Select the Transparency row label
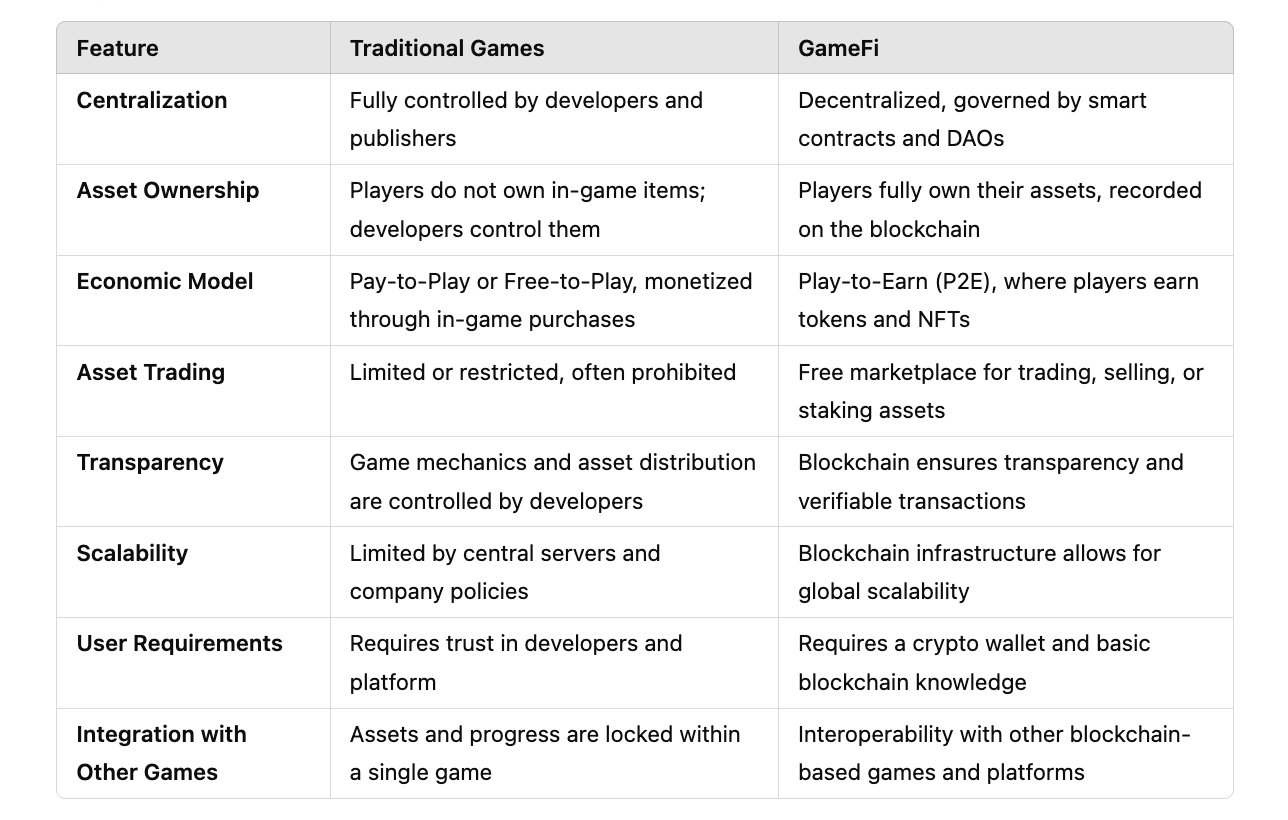The image size is (1288, 820). point(150,462)
